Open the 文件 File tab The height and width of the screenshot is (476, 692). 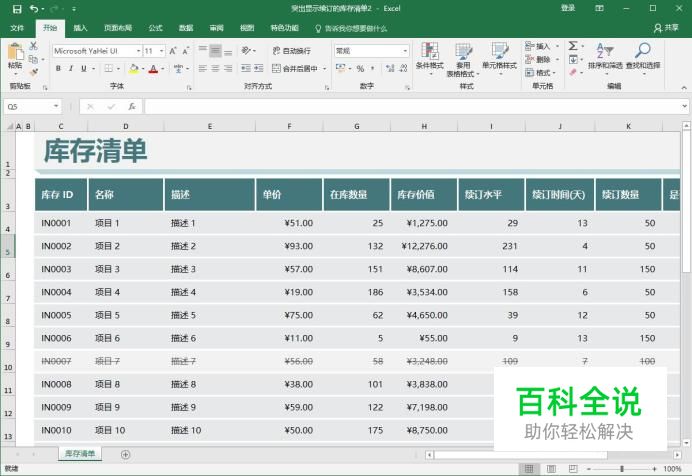point(17,28)
